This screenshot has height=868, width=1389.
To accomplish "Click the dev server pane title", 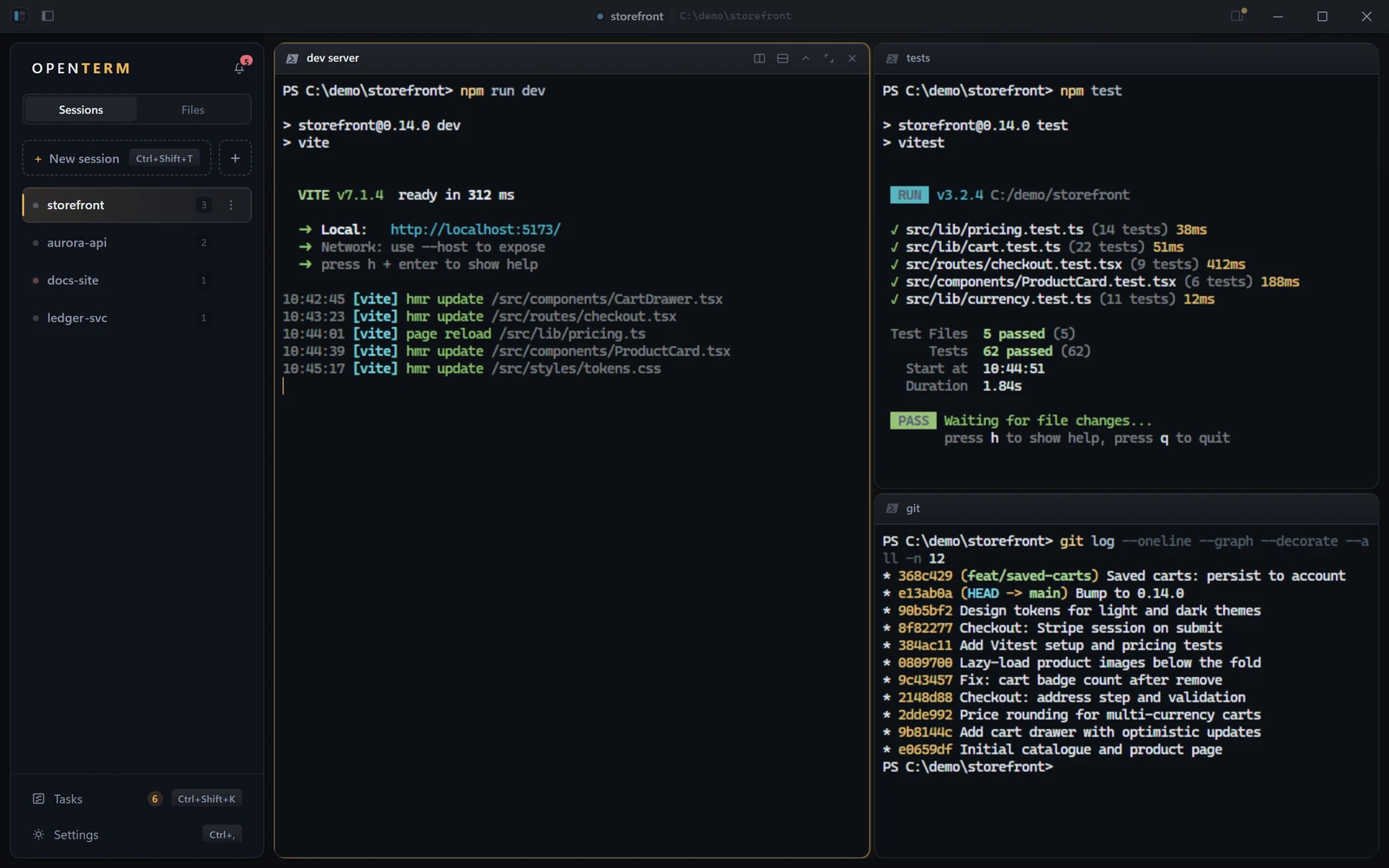I will (332, 58).
